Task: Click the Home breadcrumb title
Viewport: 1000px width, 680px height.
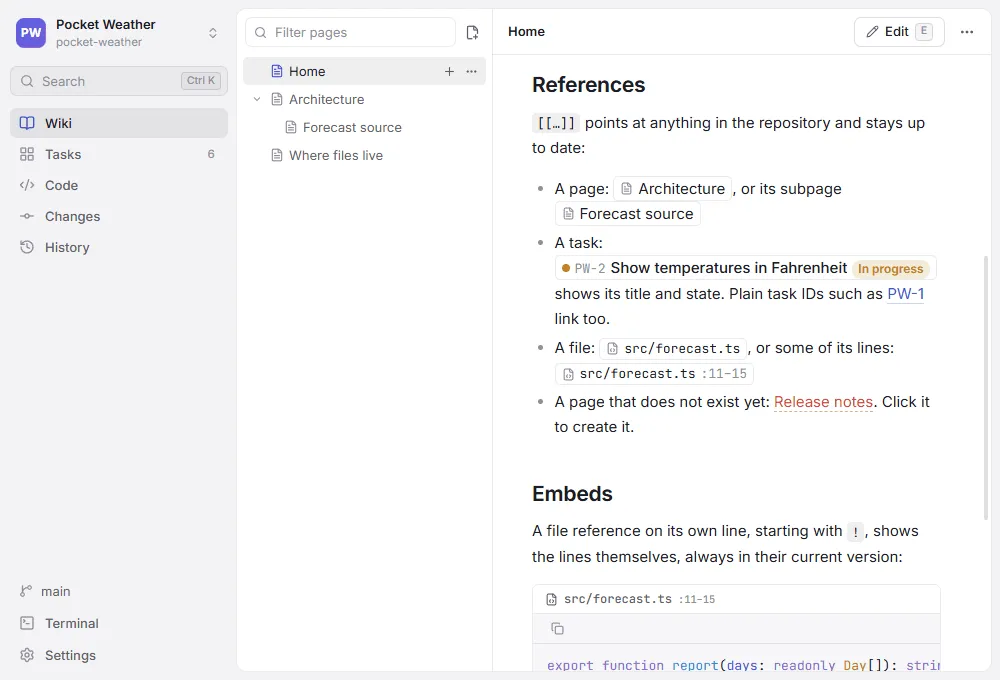Action: [x=526, y=32]
